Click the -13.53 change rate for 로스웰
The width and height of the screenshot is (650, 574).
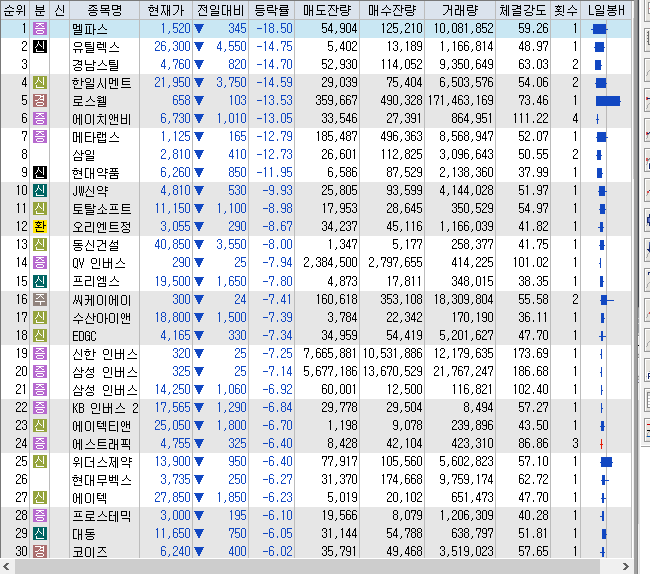274,101
